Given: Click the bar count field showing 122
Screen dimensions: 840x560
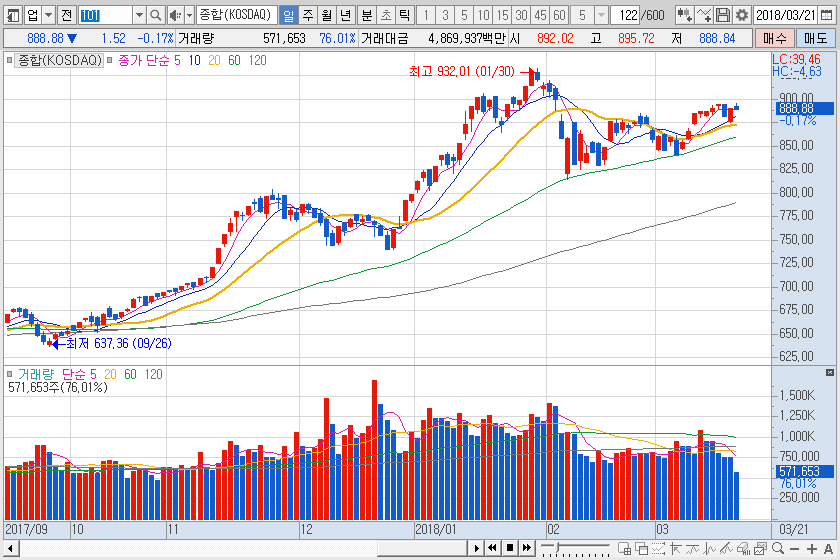Looking at the screenshot, I should [x=625, y=15].
